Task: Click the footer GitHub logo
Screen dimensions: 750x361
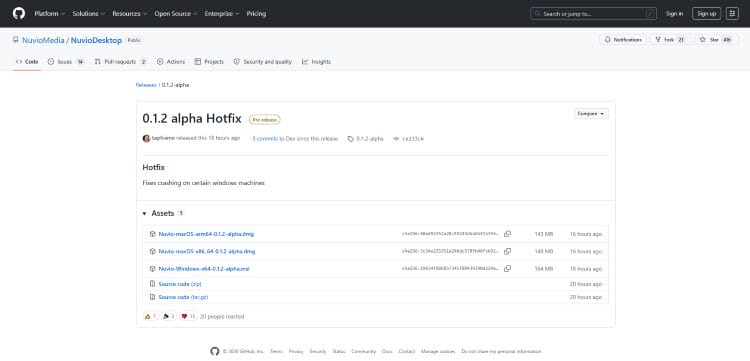Action: (x=215, y=351)
